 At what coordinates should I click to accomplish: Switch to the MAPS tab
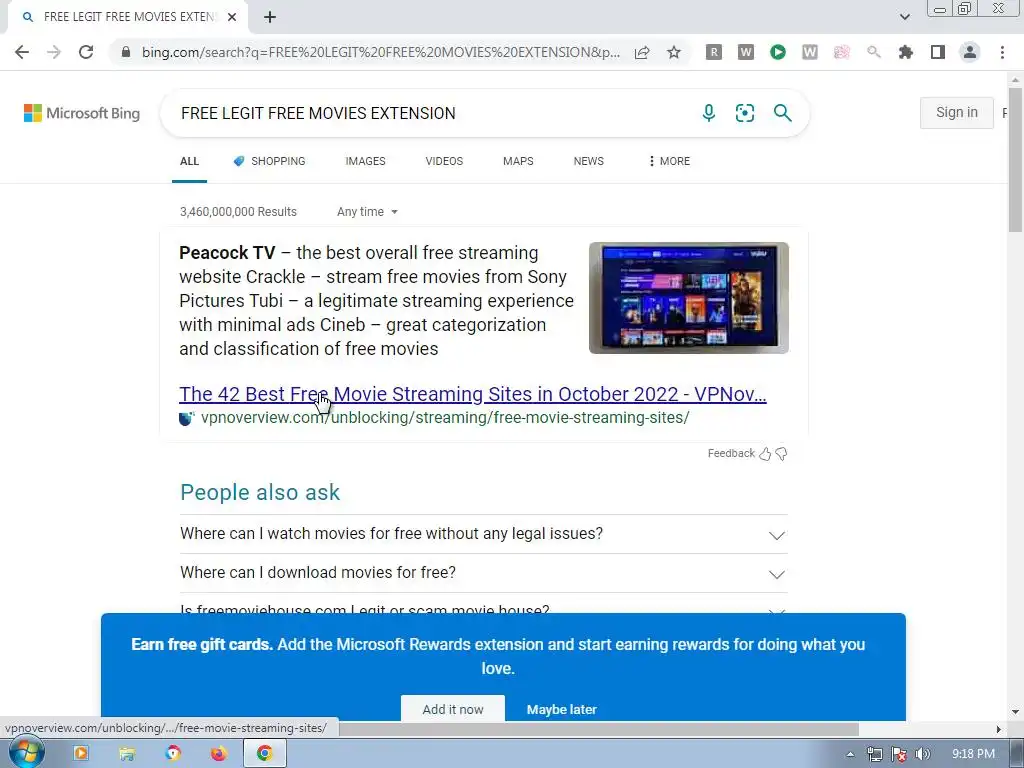(x=518, y=161)
